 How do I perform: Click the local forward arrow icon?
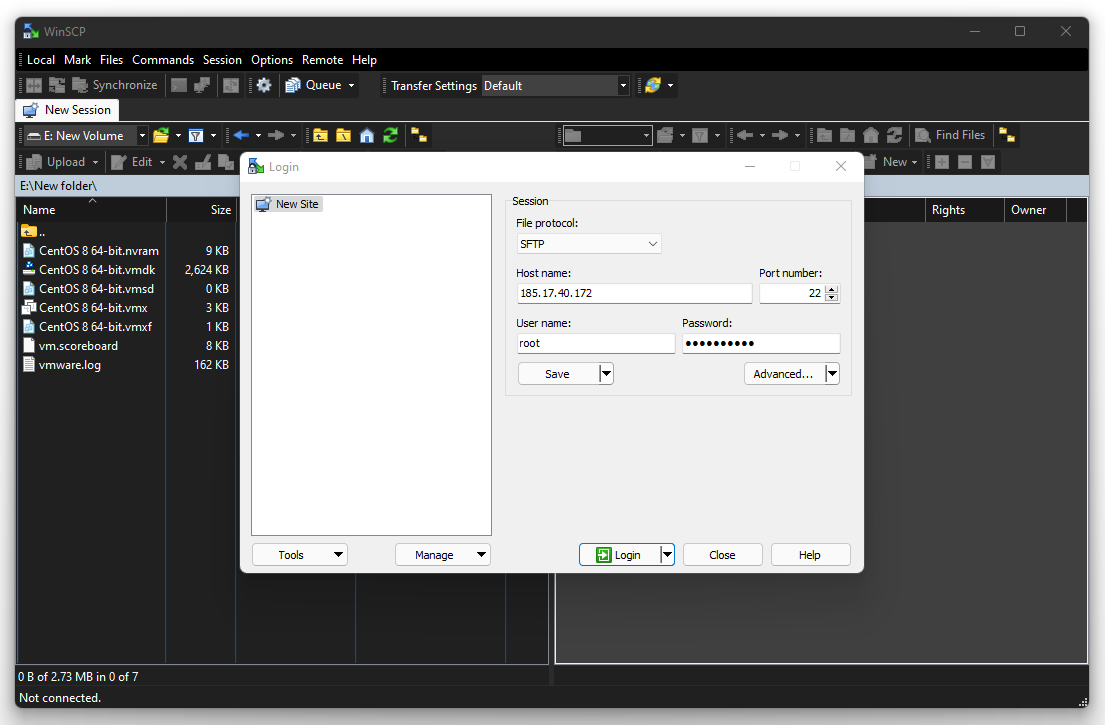click(x=276, y=135)
